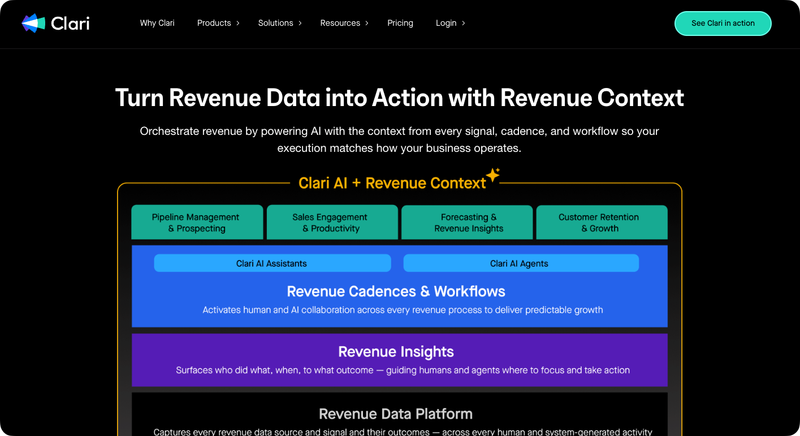800x436 pixels.
Task: Click the Clari wordmark text
Action: coord(70,23)
